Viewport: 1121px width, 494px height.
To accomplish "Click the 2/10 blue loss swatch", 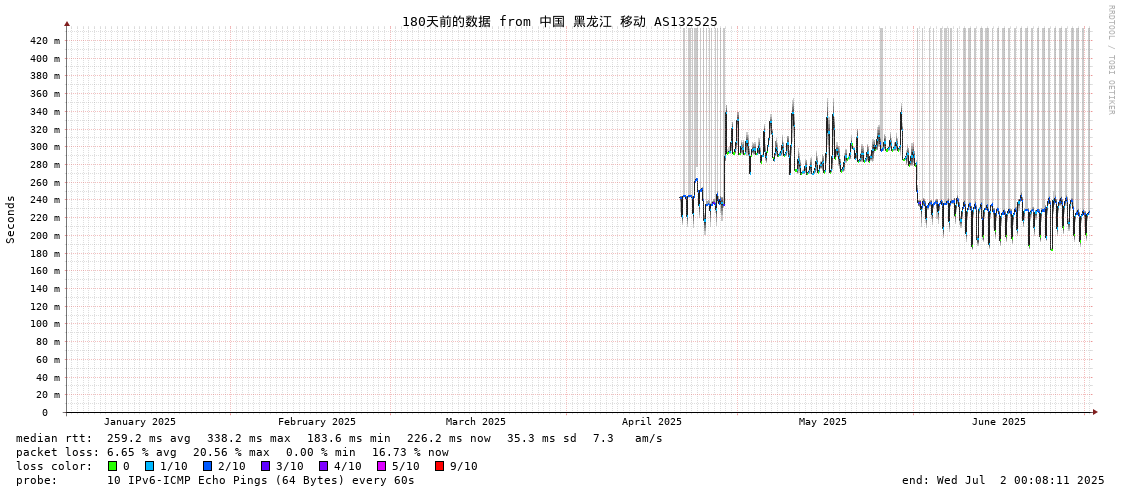I will pos(207,466).
